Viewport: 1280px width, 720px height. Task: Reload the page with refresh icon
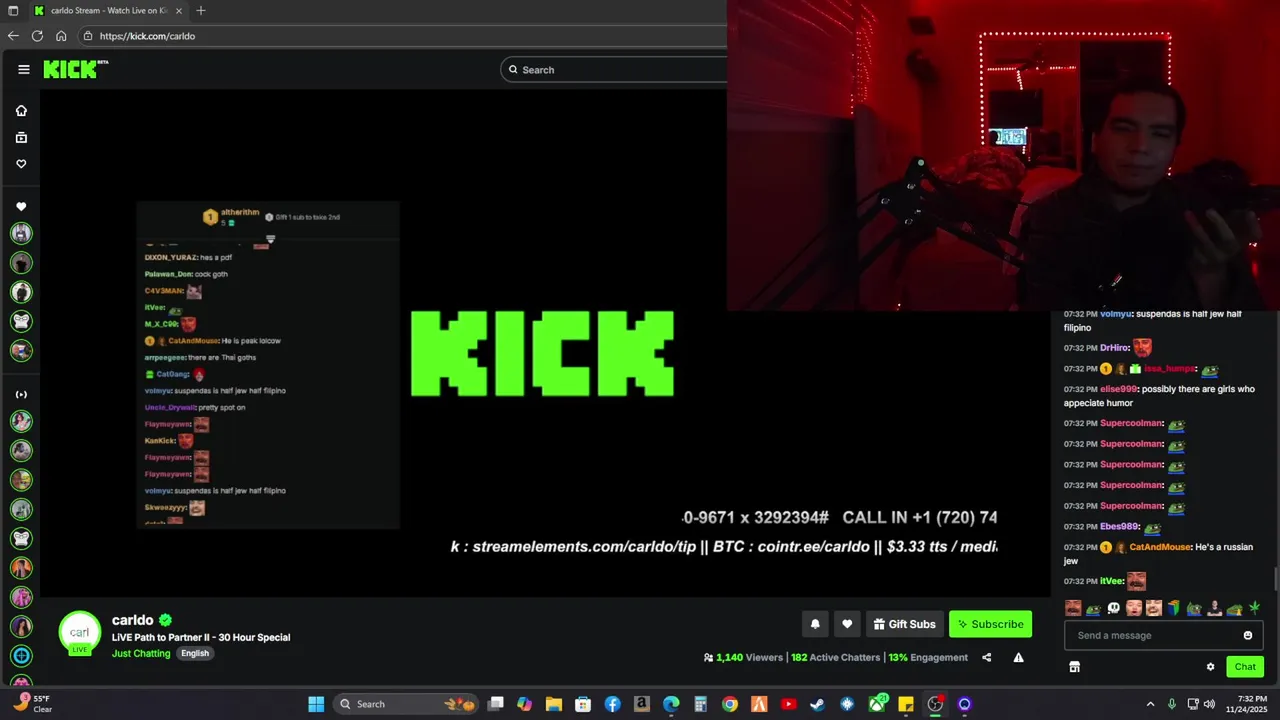click(x=37, y=36)
